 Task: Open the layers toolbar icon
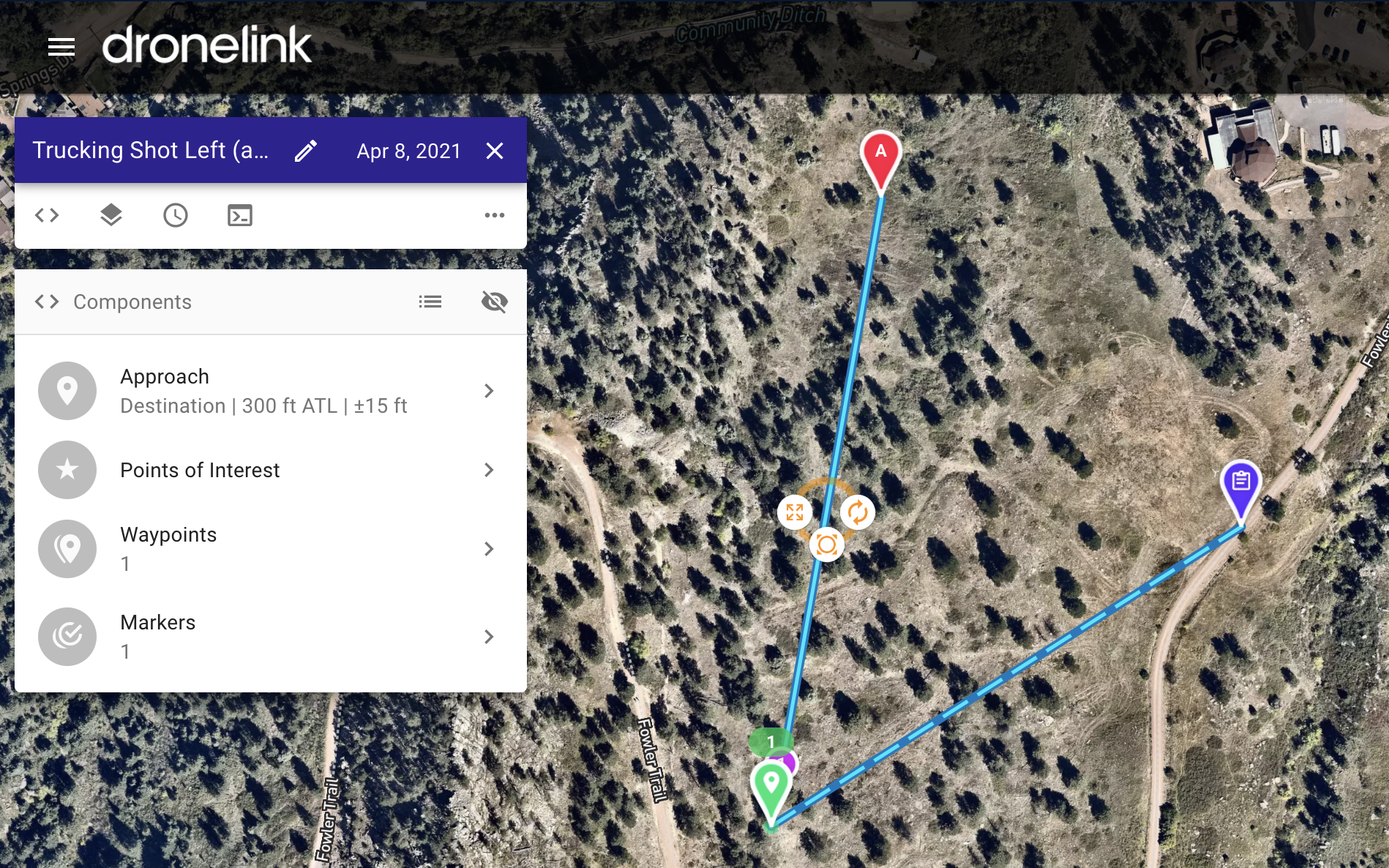[111, 215]
